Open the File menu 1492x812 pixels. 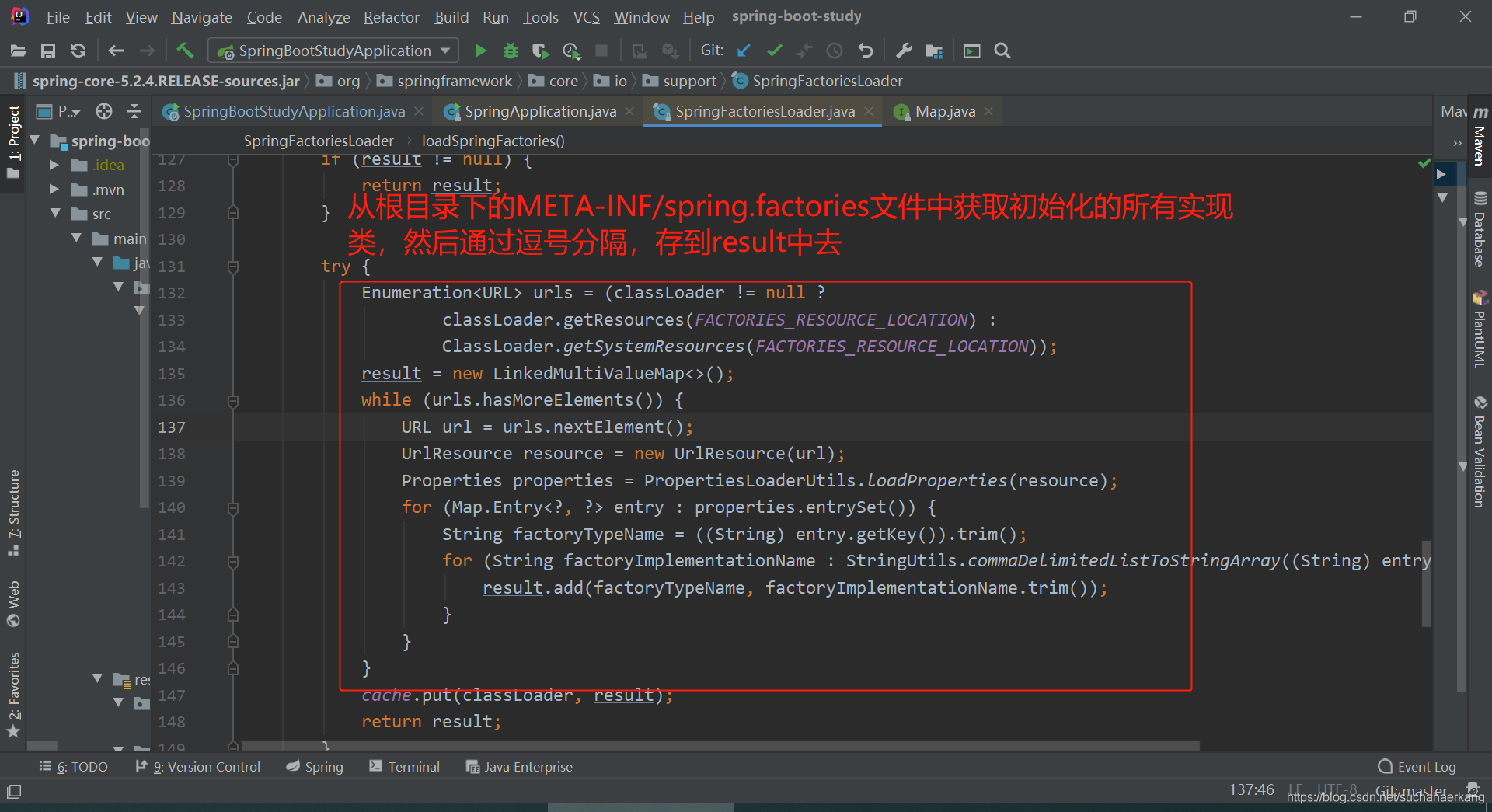coord(58,17)
